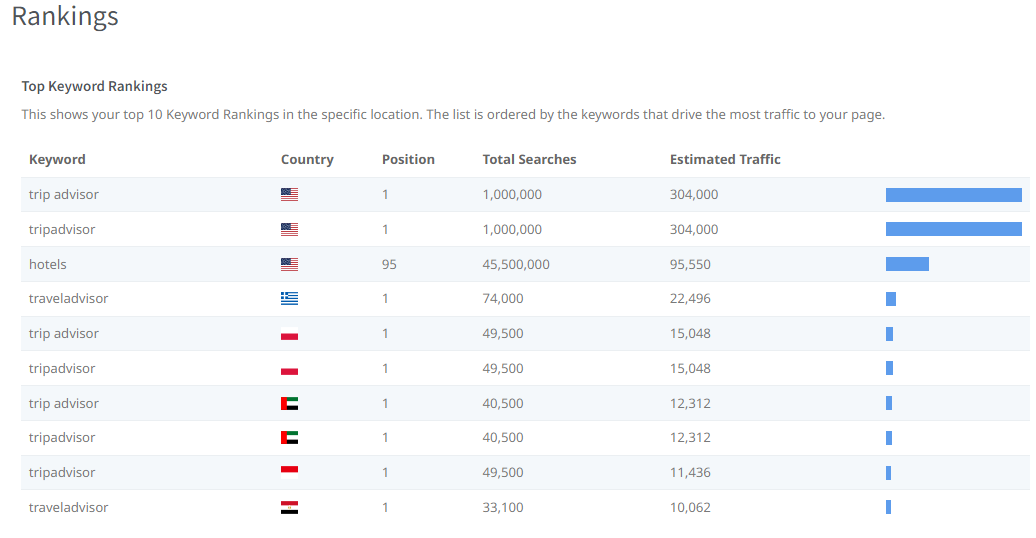Click the Position column header
This screenshot has height=538, width=1036.
click(408, 160)
